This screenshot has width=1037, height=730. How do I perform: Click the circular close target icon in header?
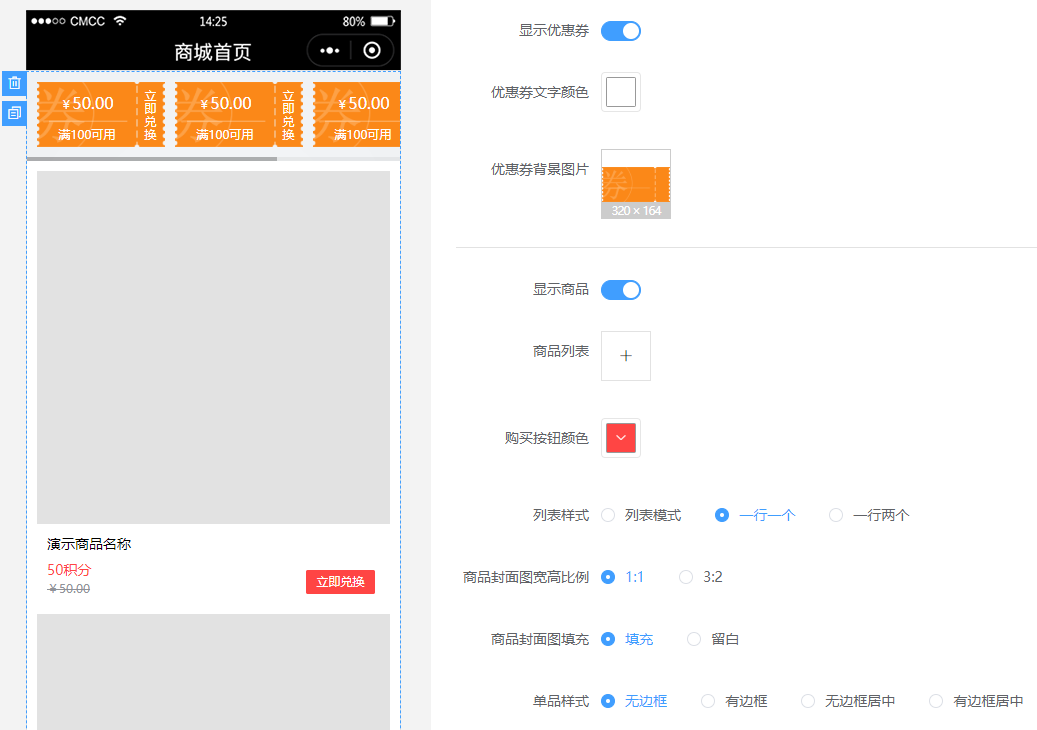point(372,50)
